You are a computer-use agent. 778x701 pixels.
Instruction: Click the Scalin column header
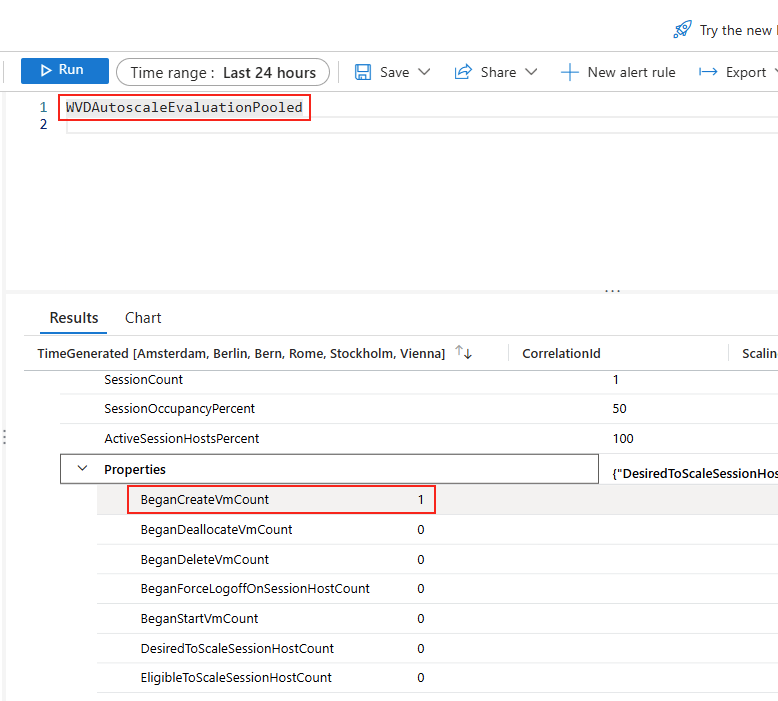click(x=759, y=353)
